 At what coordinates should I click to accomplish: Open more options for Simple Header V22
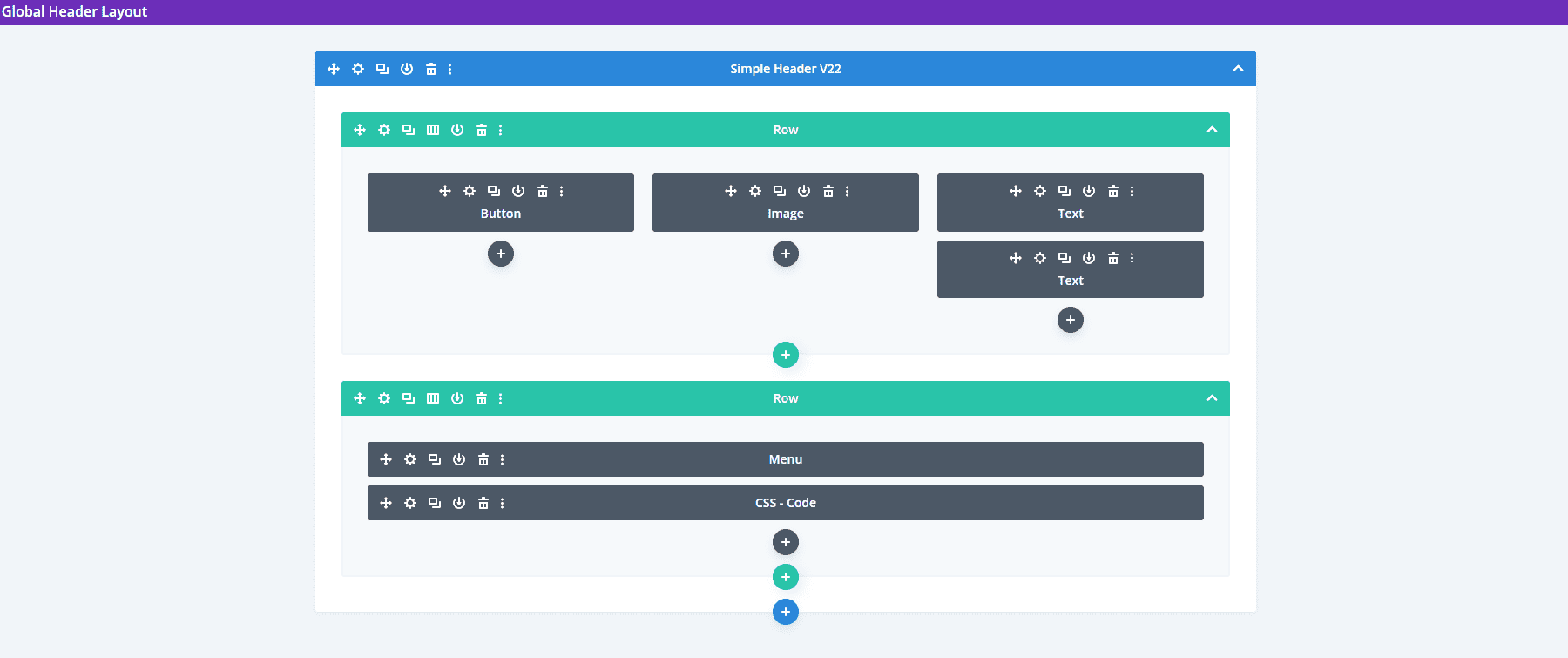pyautogui.click(x=450, y=69)
